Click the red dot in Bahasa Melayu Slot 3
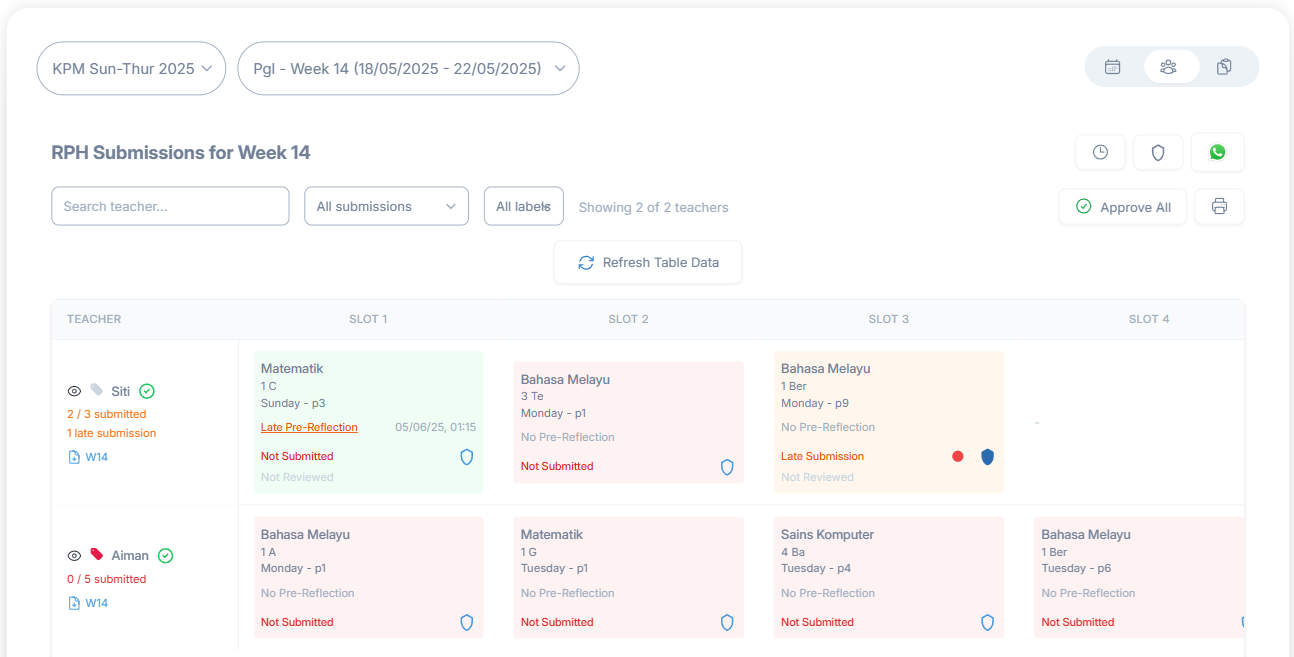 pyautogui.click(x=958, y=456)
